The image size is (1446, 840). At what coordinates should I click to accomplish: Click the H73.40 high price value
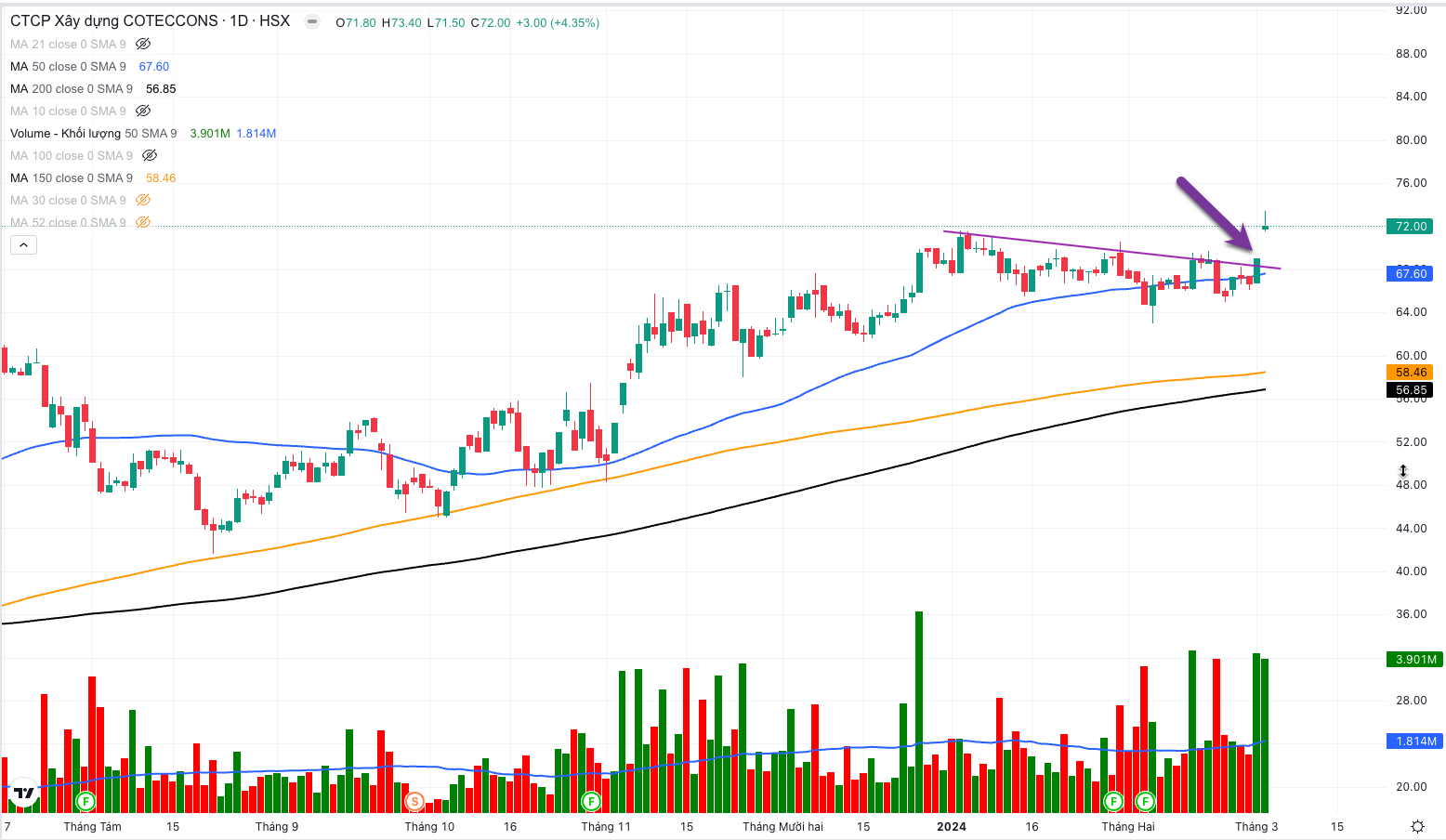(401, 22)
